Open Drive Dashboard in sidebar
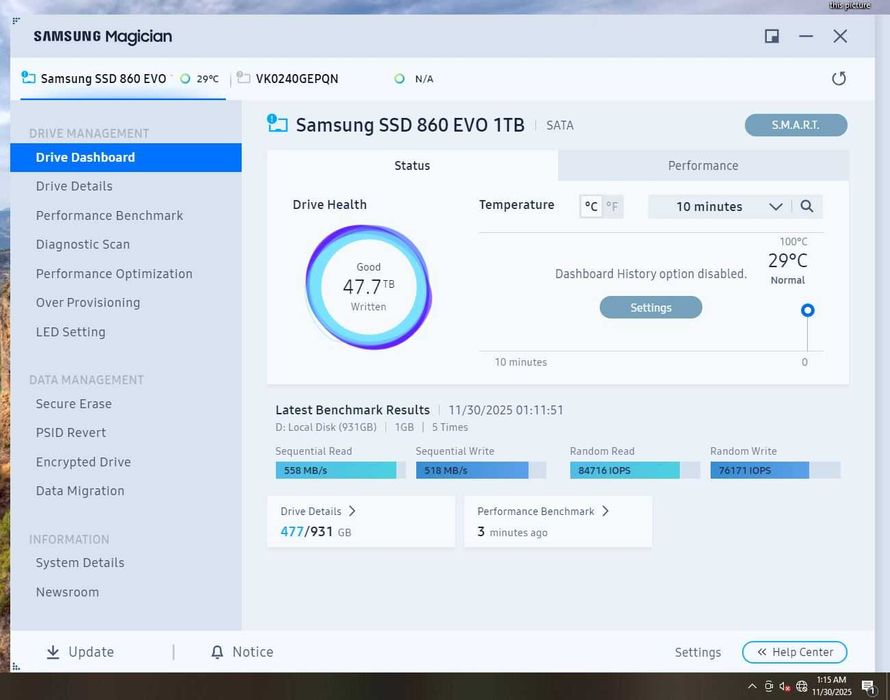890x700 pixels. [125, 157]
